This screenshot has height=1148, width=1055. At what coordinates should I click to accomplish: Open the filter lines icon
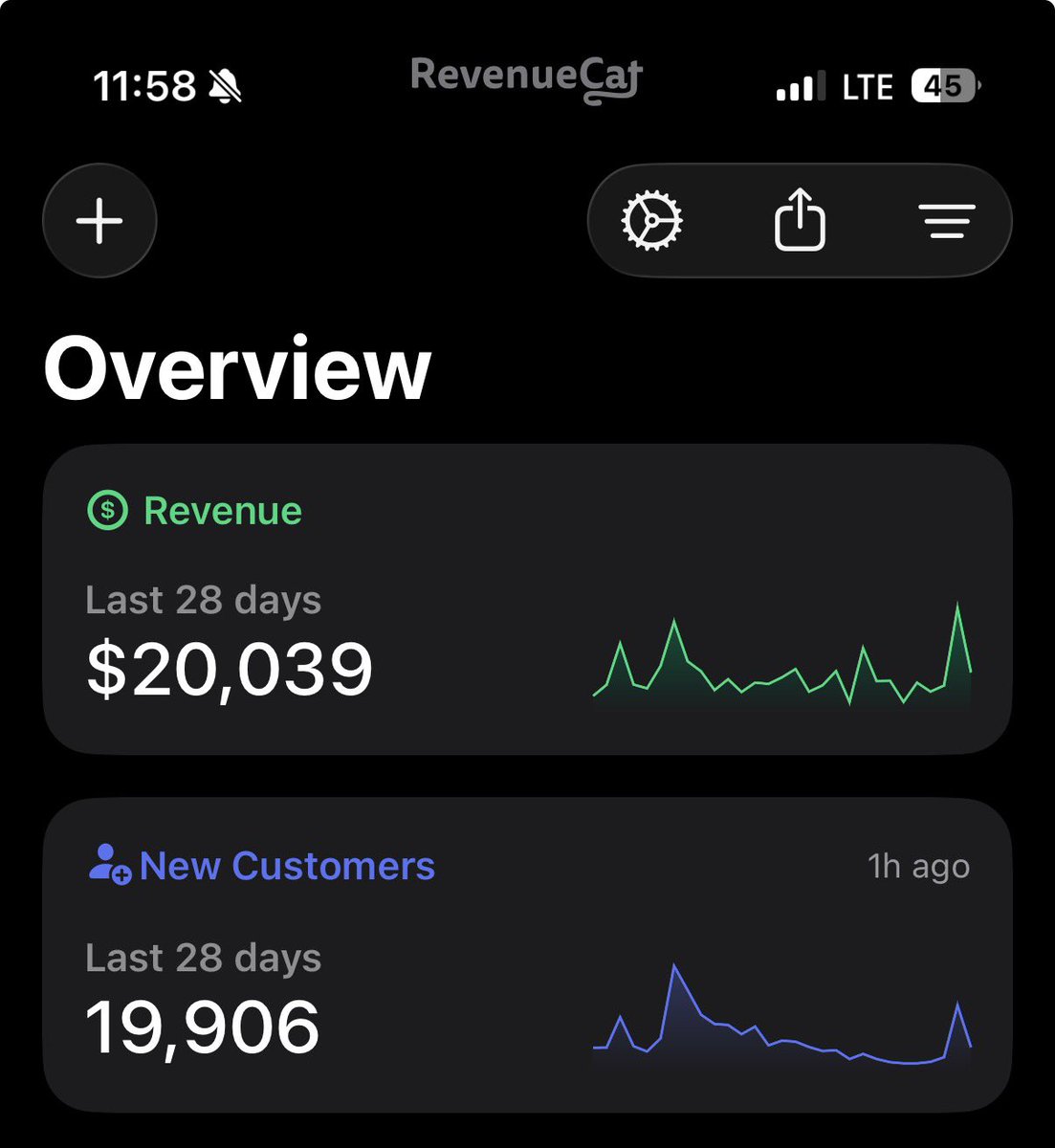coord(949,221)
